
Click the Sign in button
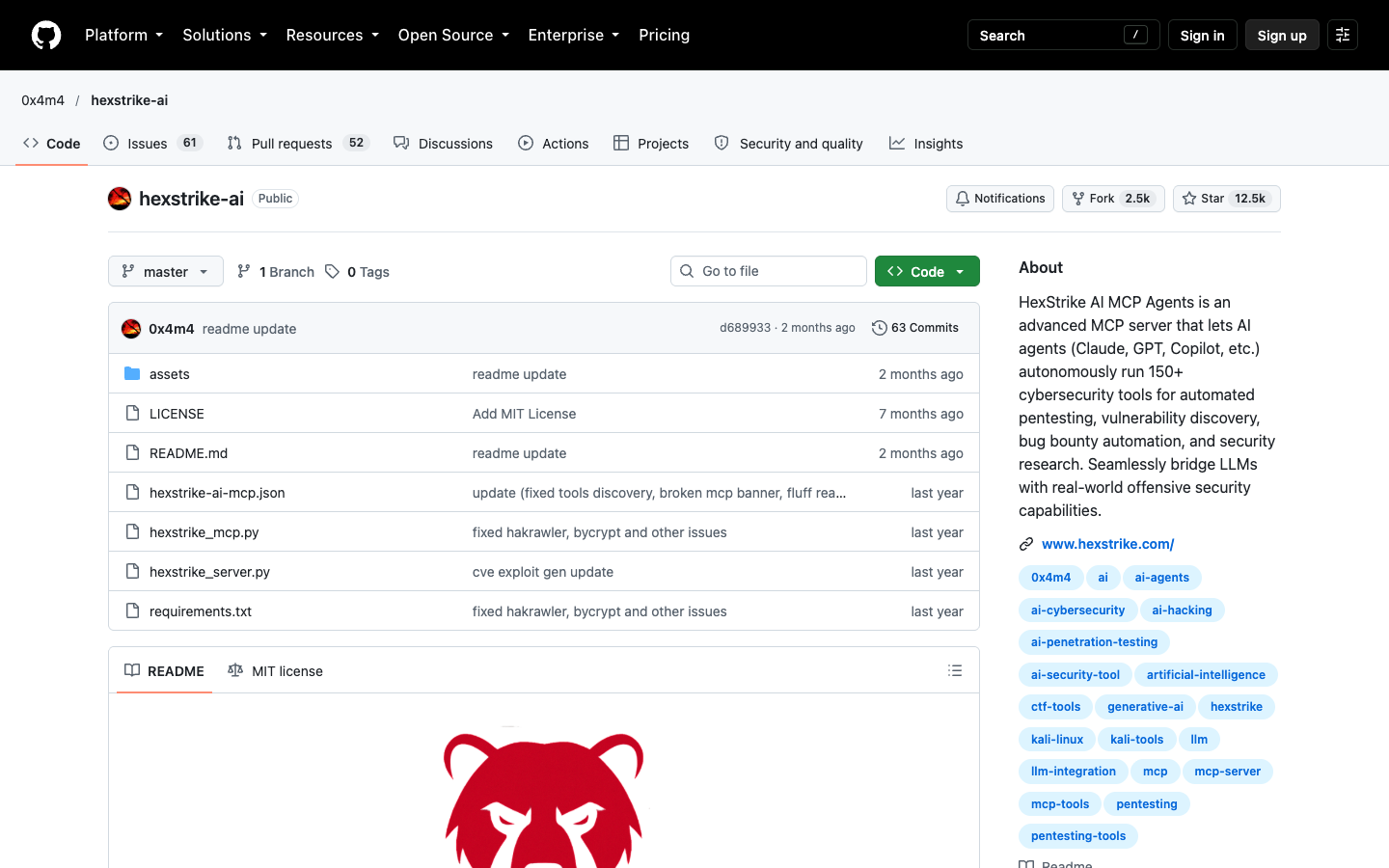tap(1202, 35)
